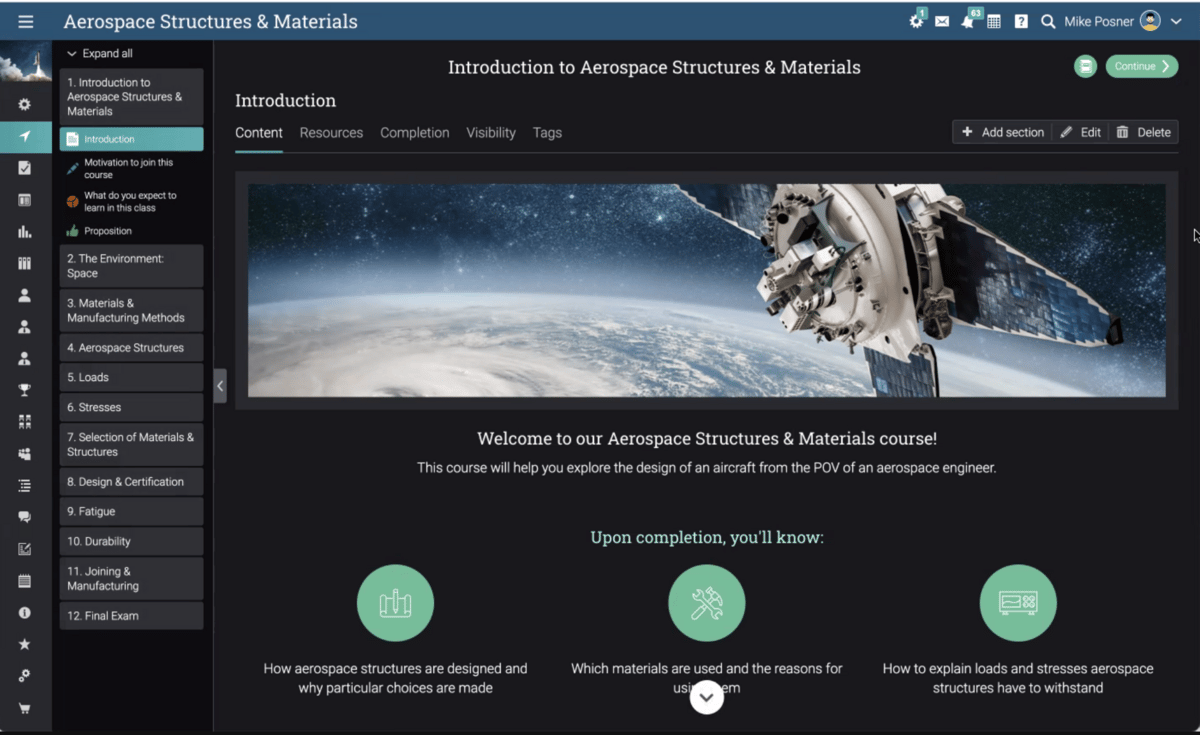Open the books library icon in sidebar
1200x735 pixels.
25,264
